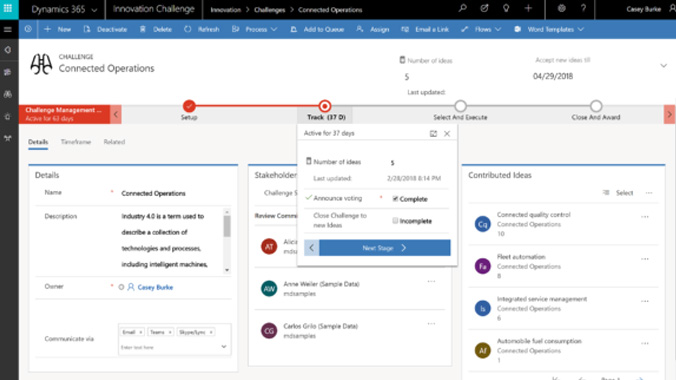Open the Dynamics 365 app launcher grid
Image resolution: width=676 pixels, height=380 pixels.
8,9
